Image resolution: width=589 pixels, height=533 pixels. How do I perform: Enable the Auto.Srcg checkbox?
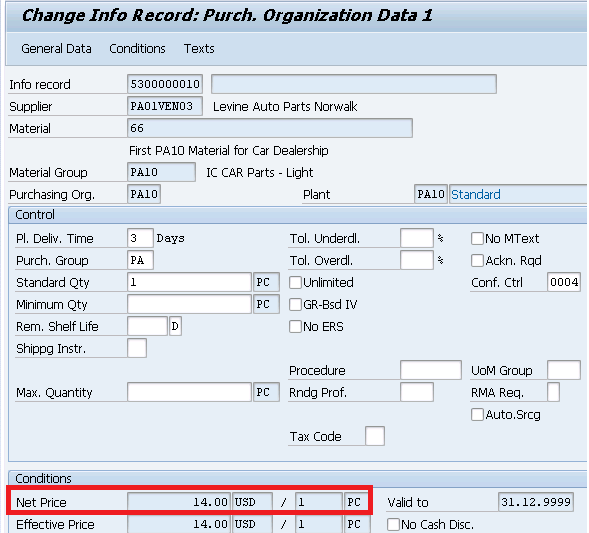(x=477, y=415)
